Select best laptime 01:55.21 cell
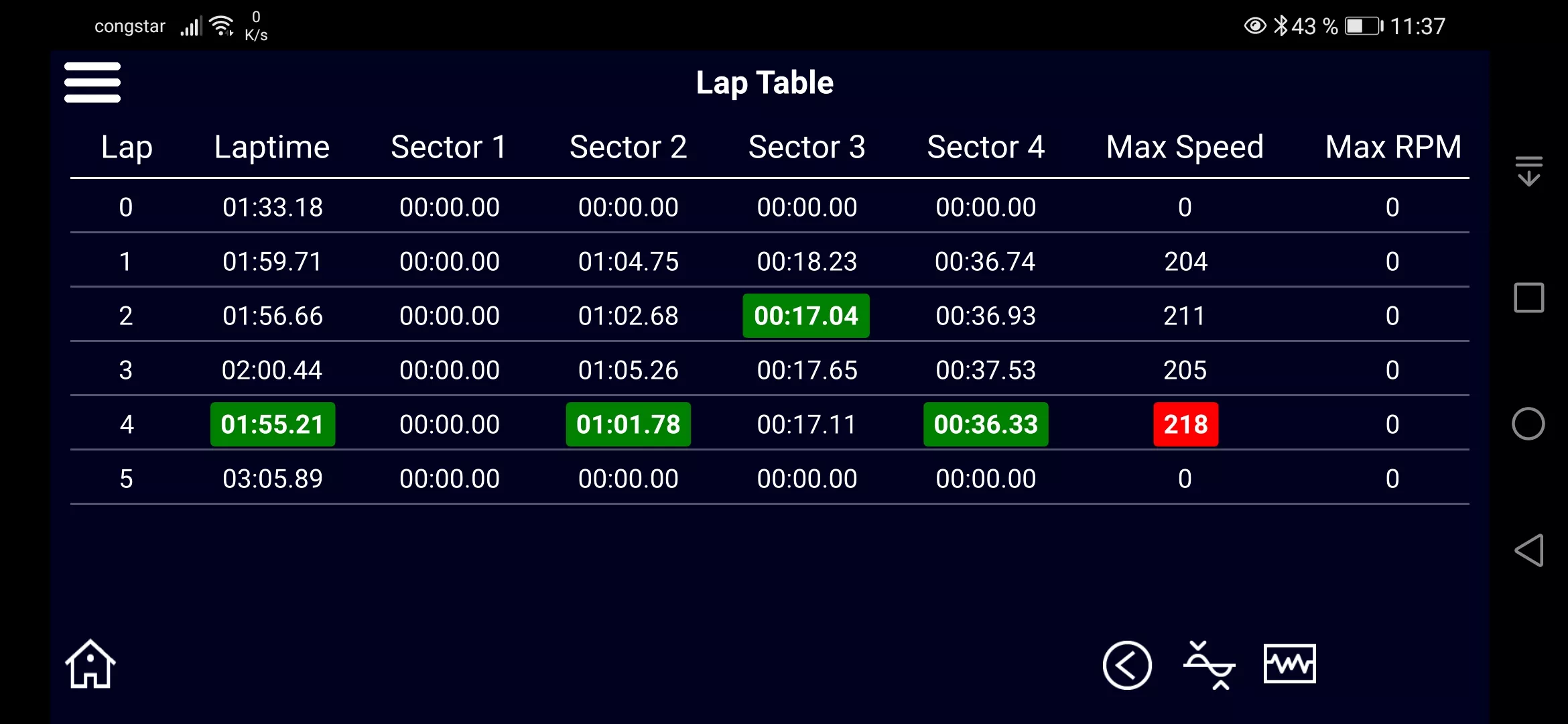This screenshot has height=724, width=1568. [x=273, y=424]
